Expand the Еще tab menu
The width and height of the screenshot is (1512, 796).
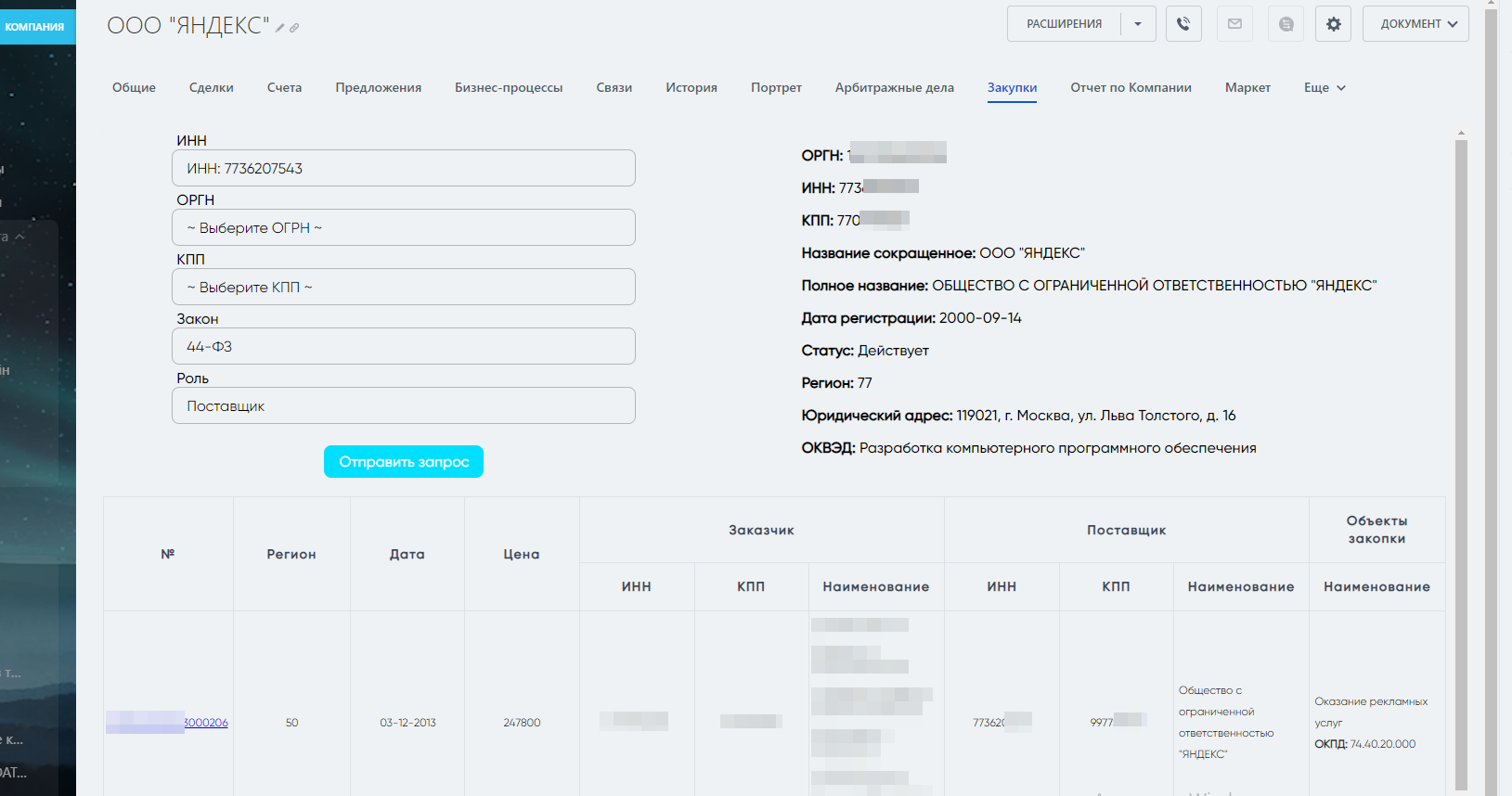[1324, 87]
